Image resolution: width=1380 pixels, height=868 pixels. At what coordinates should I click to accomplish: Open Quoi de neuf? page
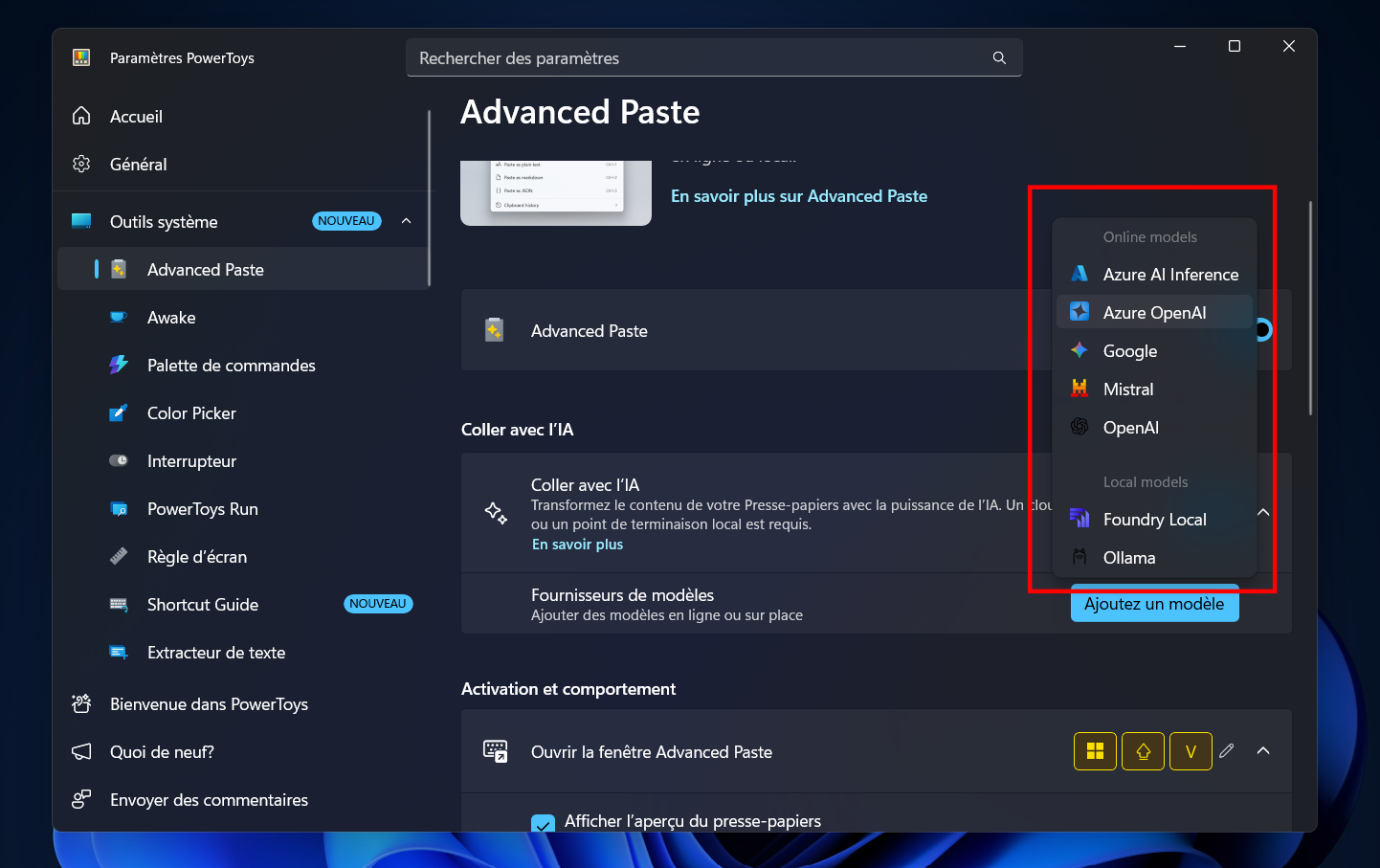coord(241,751)
